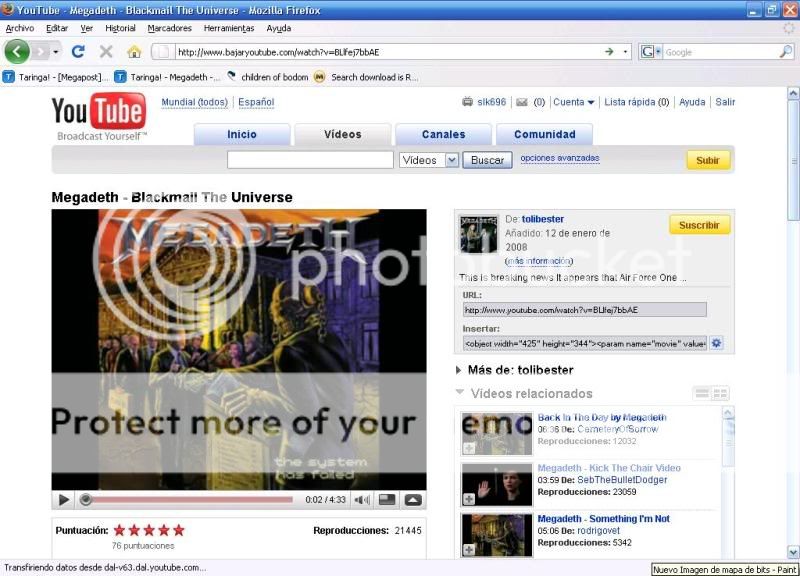Screen dimensions: 800x576
Task: Select the Español language link
Action: click(x=256, y=102)
